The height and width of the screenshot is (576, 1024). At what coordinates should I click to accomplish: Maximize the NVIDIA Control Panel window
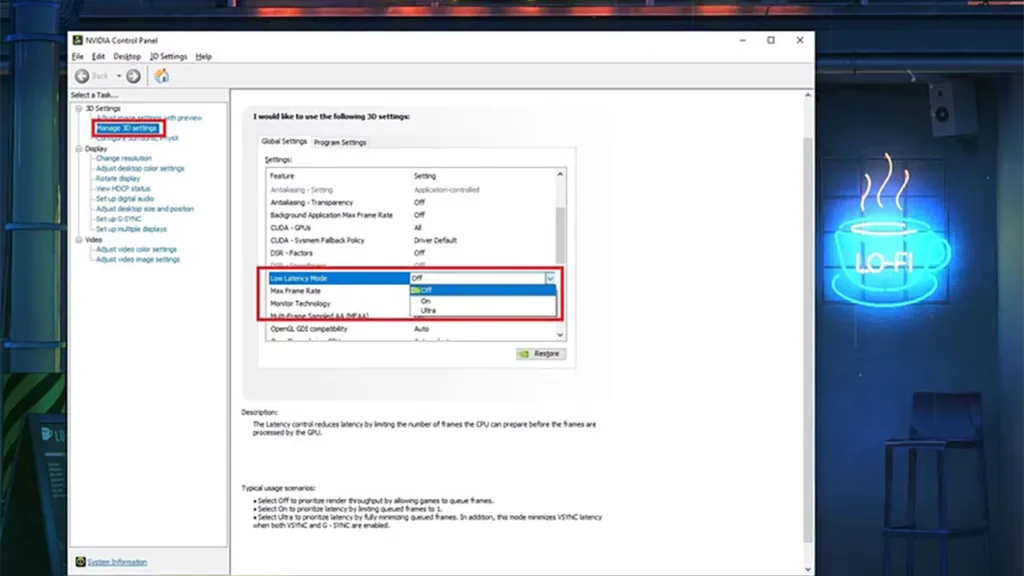point(771,40)
